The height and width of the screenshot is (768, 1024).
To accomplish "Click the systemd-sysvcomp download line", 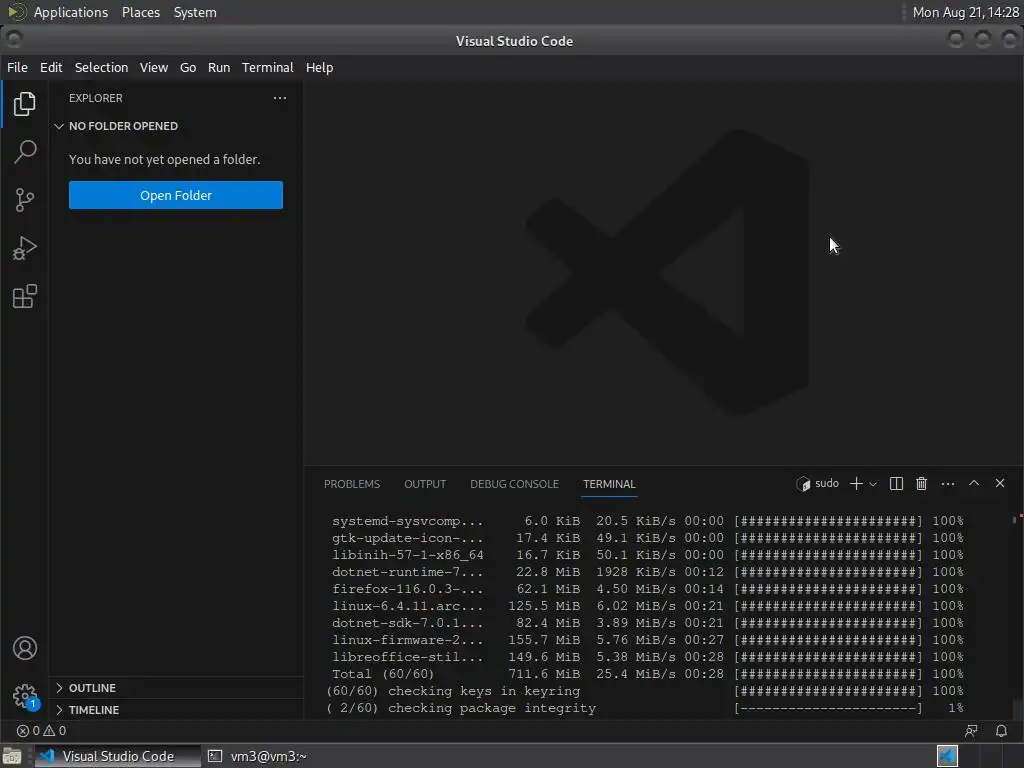I will click(x=647, y=521).
